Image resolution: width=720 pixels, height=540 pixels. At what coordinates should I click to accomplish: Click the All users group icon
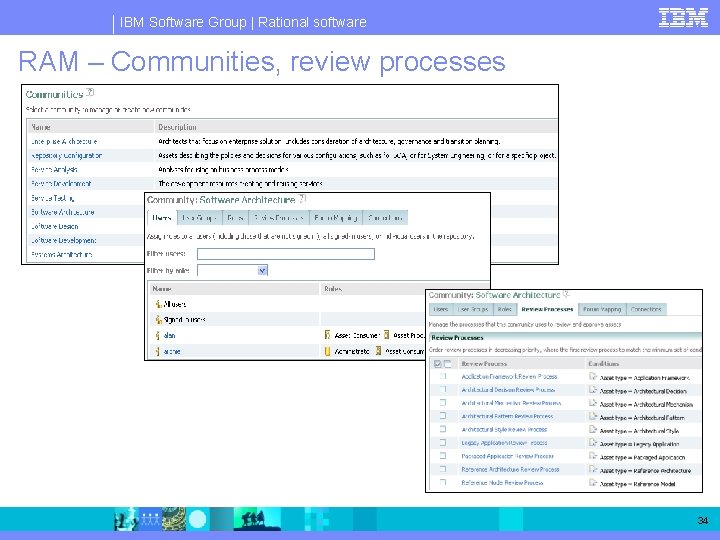pyautogui.click(x=158, y=304)
